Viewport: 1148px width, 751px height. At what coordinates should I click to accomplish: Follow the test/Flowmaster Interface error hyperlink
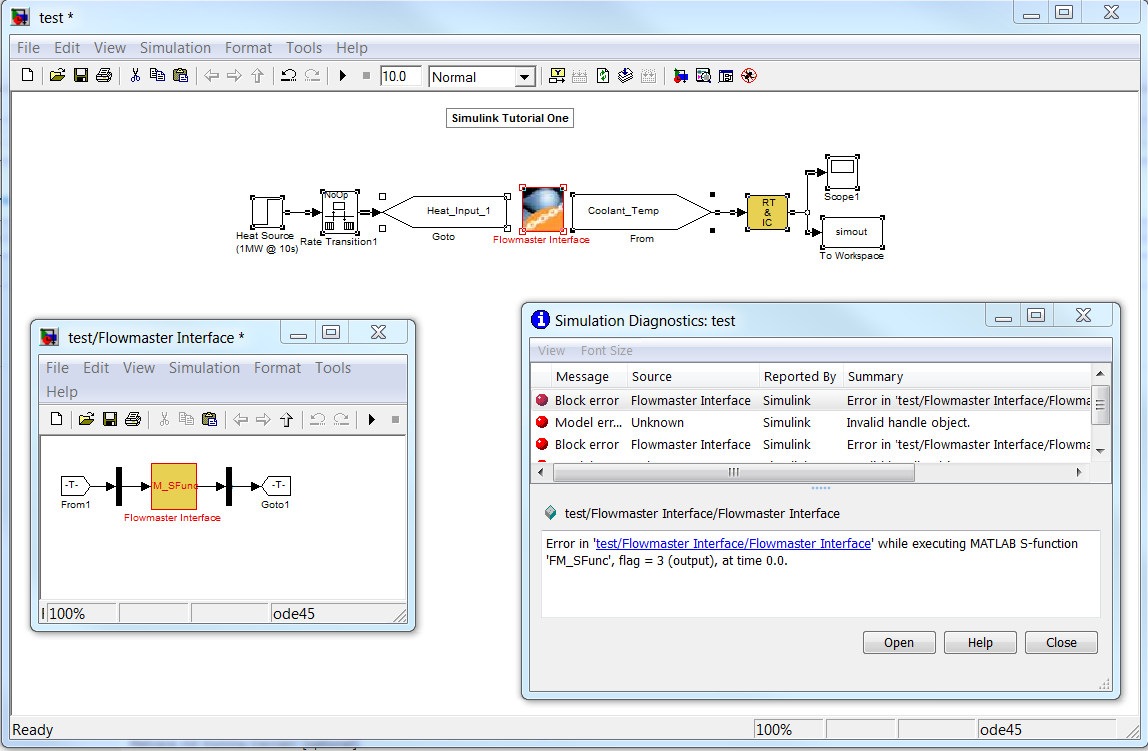pos(733,544)
